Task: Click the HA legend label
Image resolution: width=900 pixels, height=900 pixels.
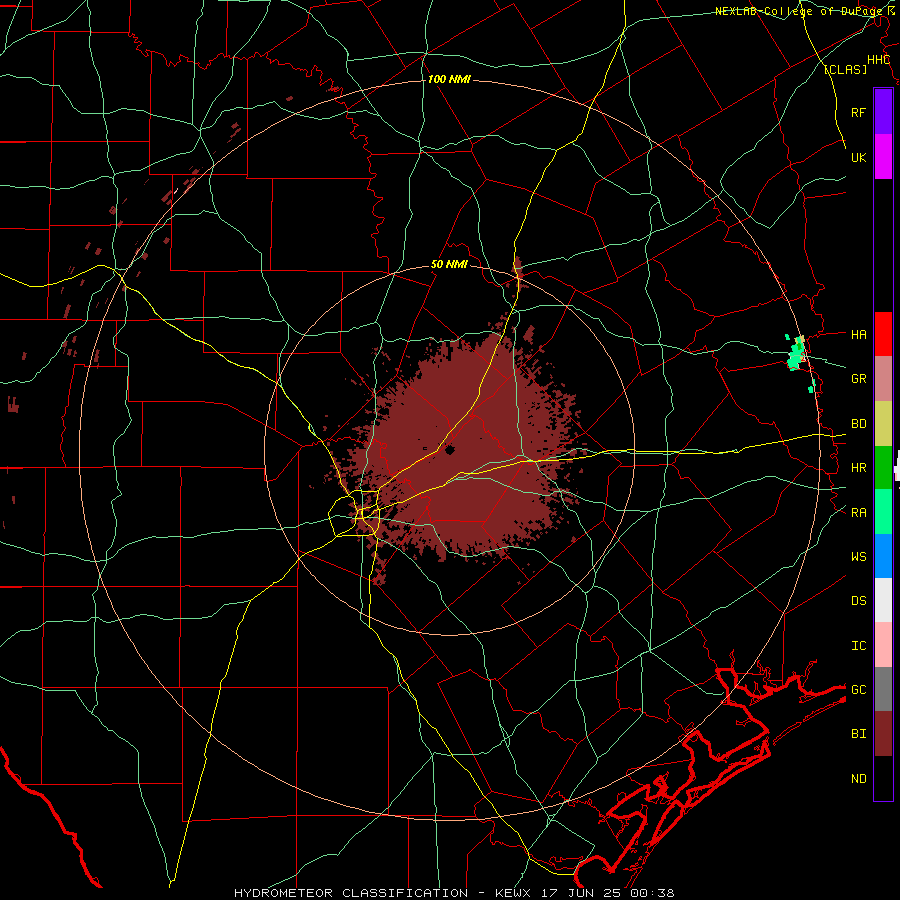Action: coord(858,334)
